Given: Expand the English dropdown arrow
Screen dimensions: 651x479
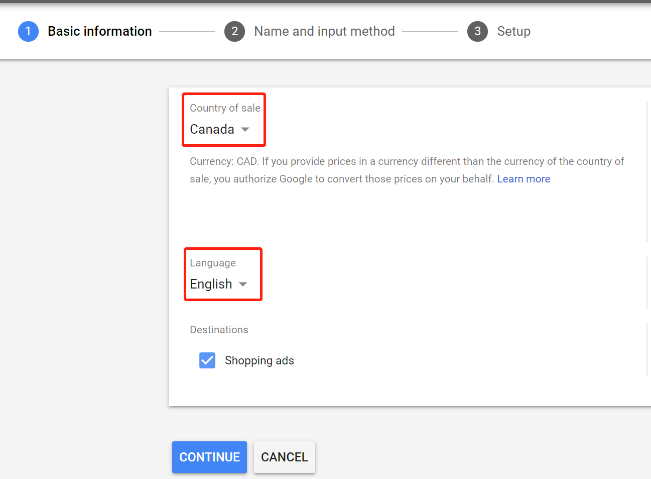Looking at the screenshot, I should tap(243, 284).
